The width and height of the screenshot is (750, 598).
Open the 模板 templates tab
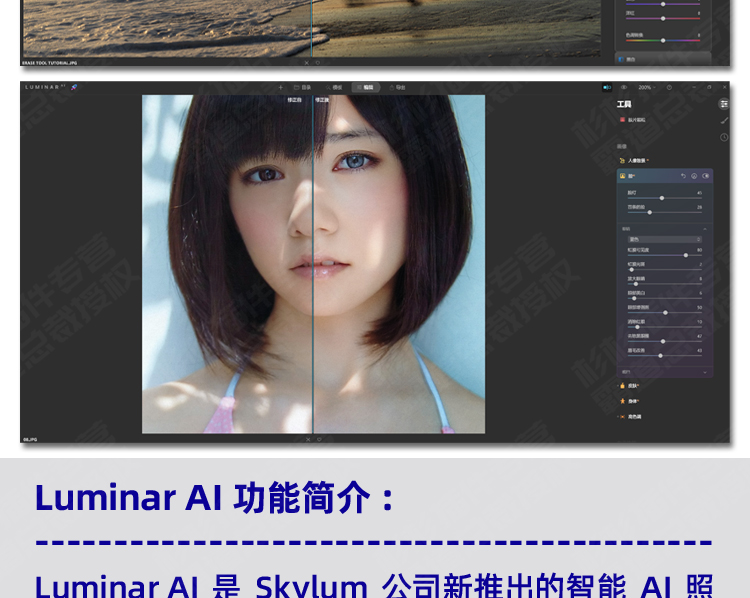[x=334, y=88]
